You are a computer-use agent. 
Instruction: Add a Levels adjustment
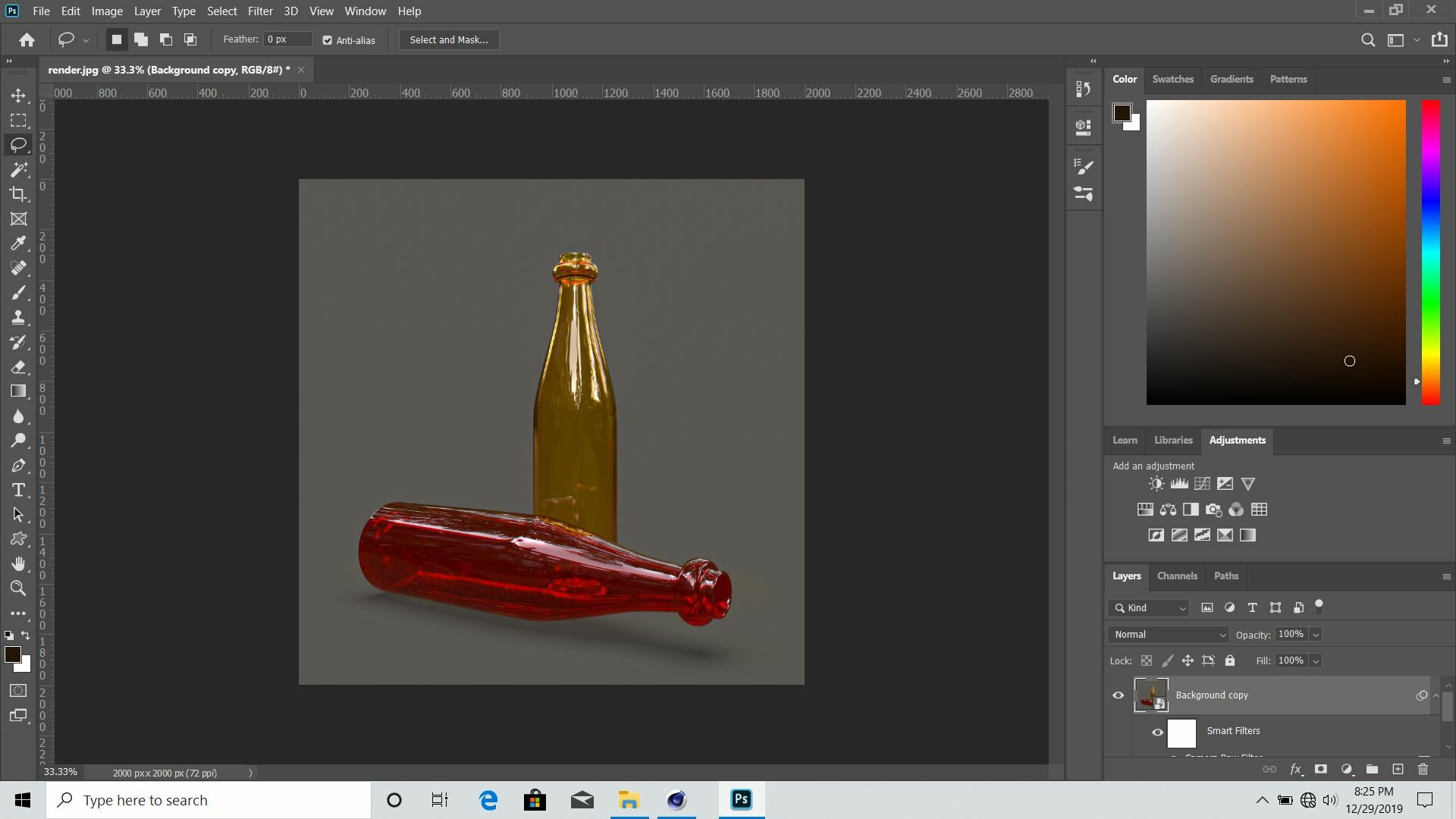(x=1179, y=484)
